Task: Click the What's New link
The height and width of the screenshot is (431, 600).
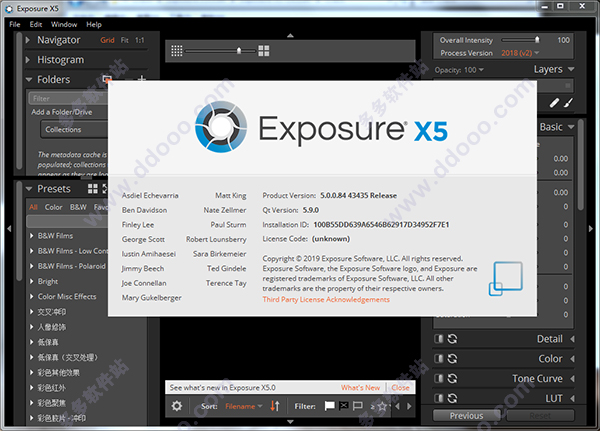Action: coord(360,388)
